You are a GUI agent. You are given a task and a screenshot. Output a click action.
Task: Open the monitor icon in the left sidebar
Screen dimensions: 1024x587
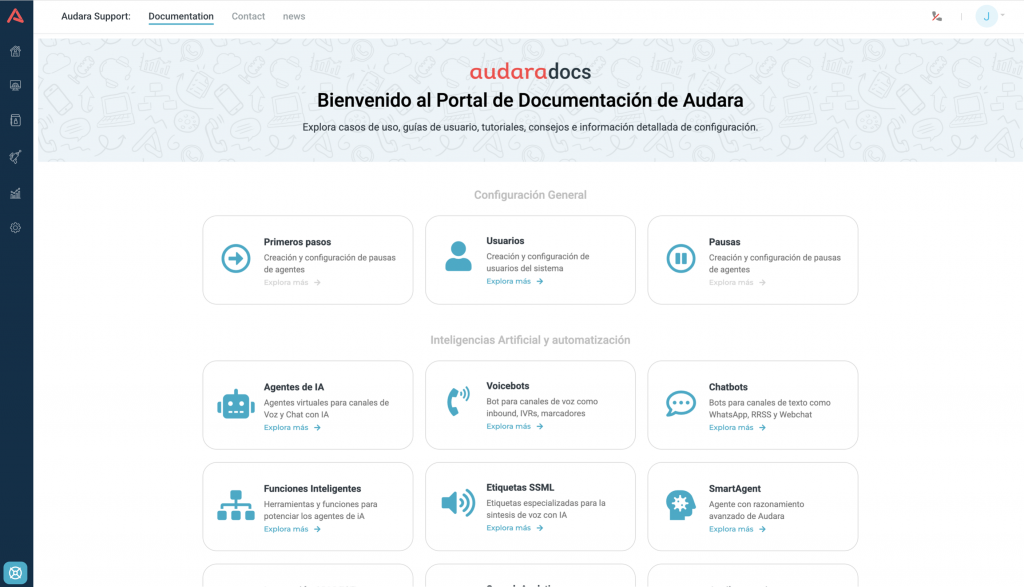tap(15, 86)
